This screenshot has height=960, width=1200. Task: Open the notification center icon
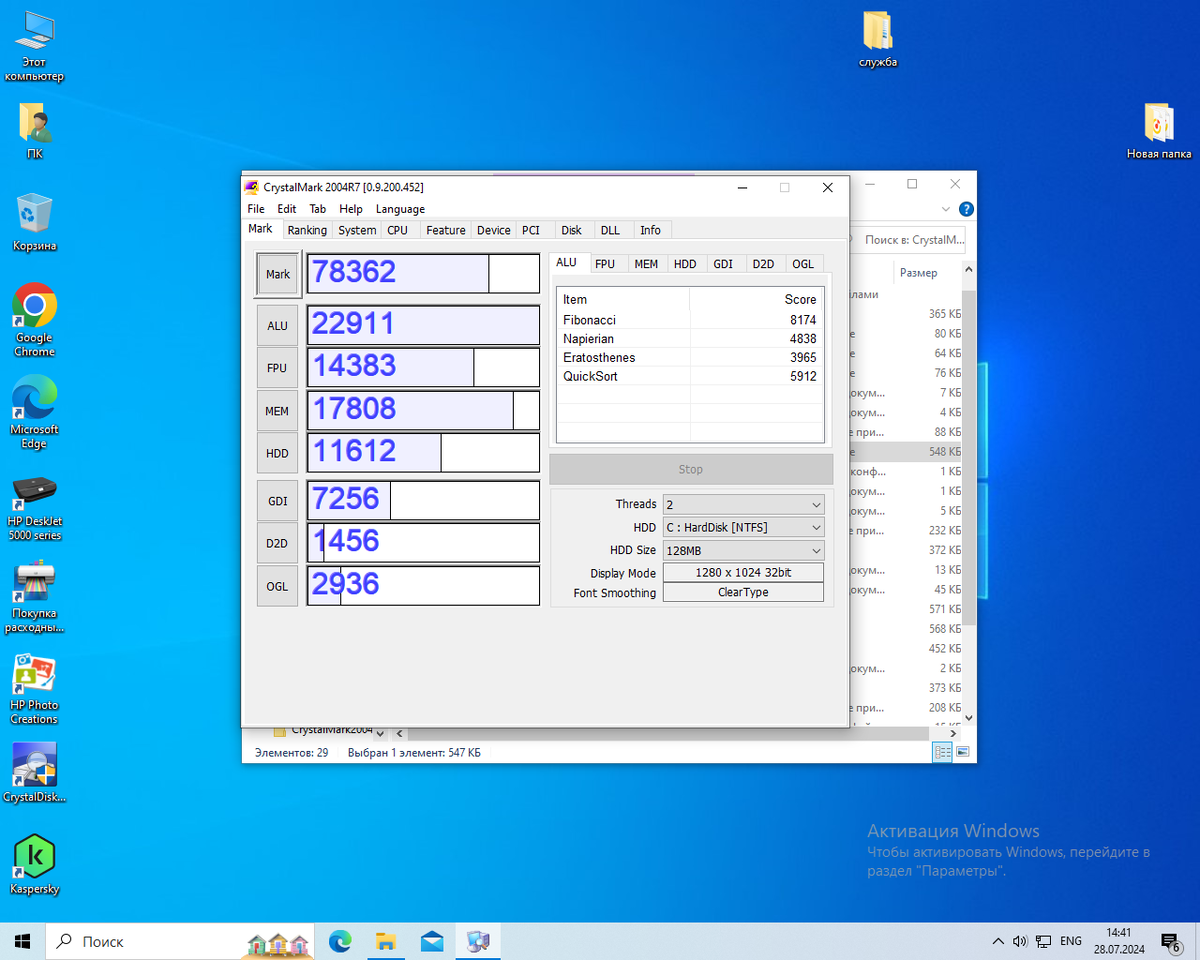(1169, 941)
